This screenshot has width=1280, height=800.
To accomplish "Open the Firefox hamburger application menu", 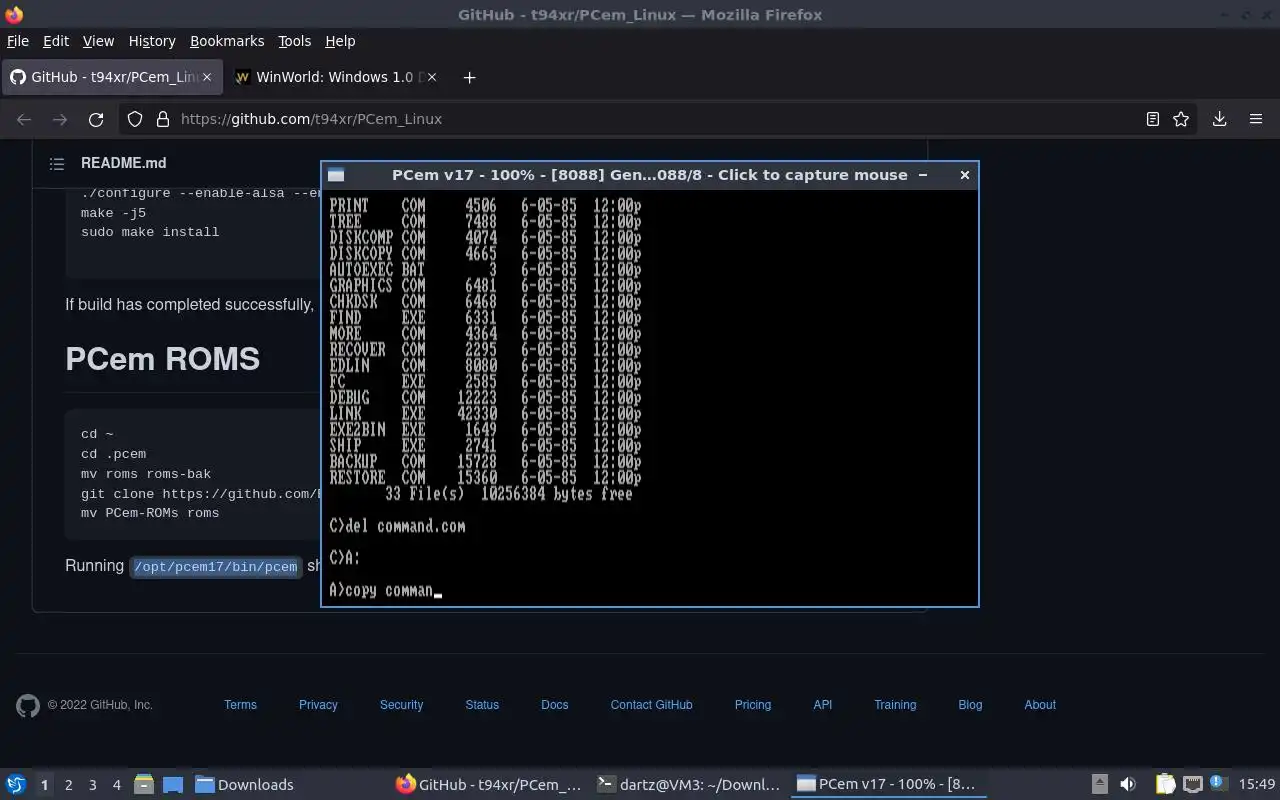I will [x=1256, y=119].
